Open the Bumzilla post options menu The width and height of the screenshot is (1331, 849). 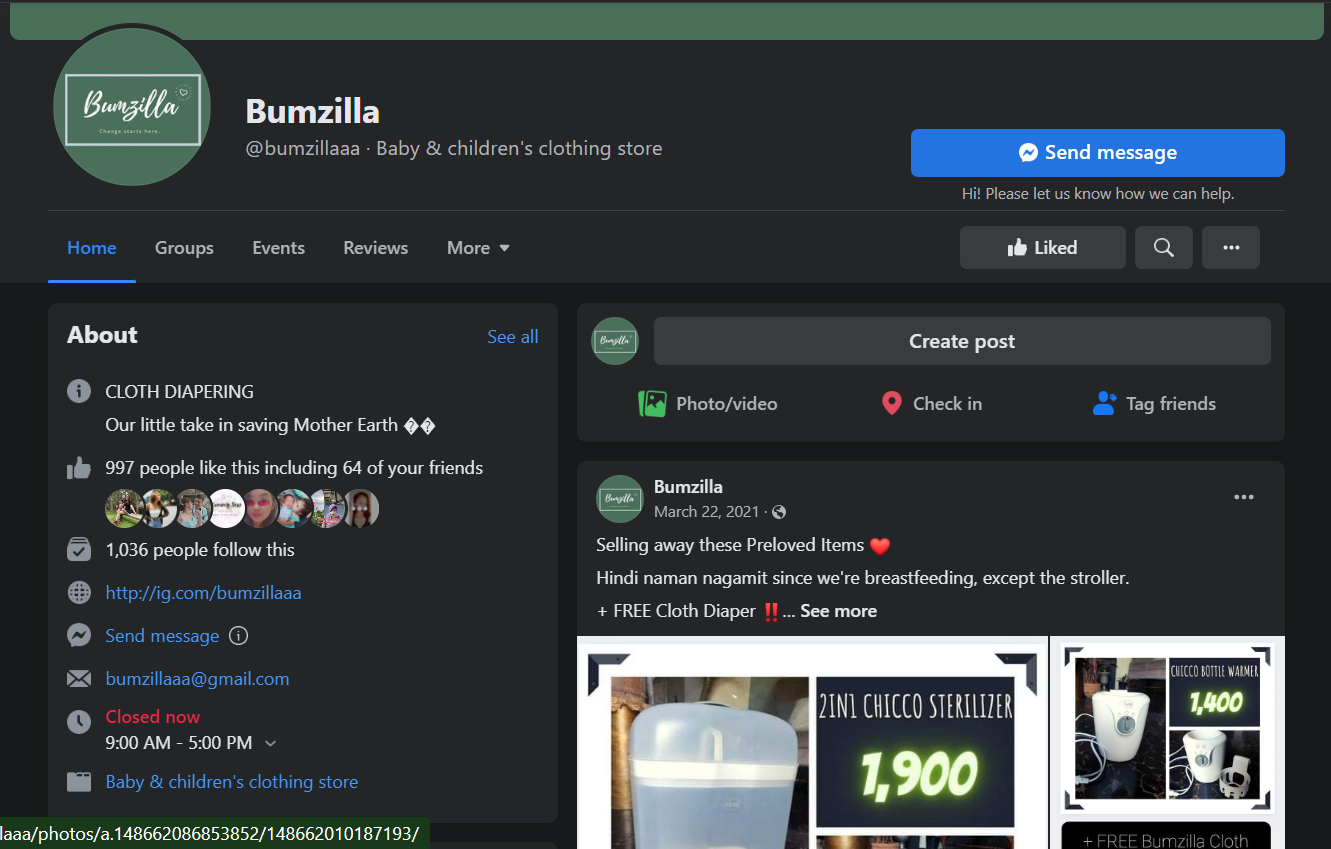click(x=1244, y=497)
